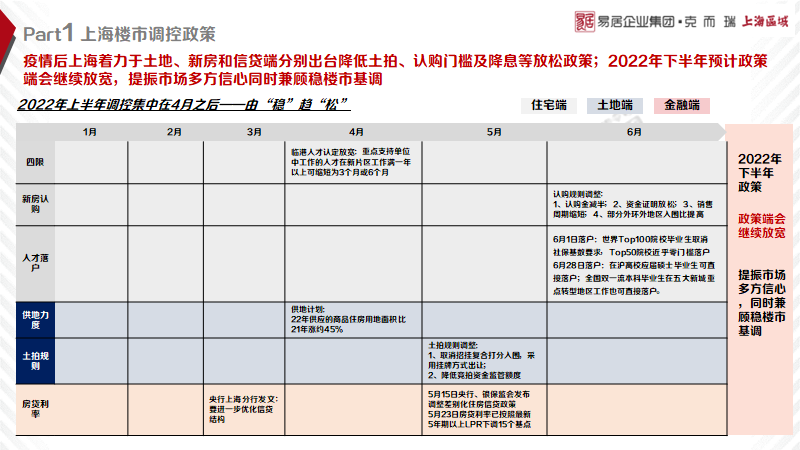The image size is (800, 450).
Task: Click the subtitle 2022年上半年调控集中在4月之后
Action: (184, 105)
